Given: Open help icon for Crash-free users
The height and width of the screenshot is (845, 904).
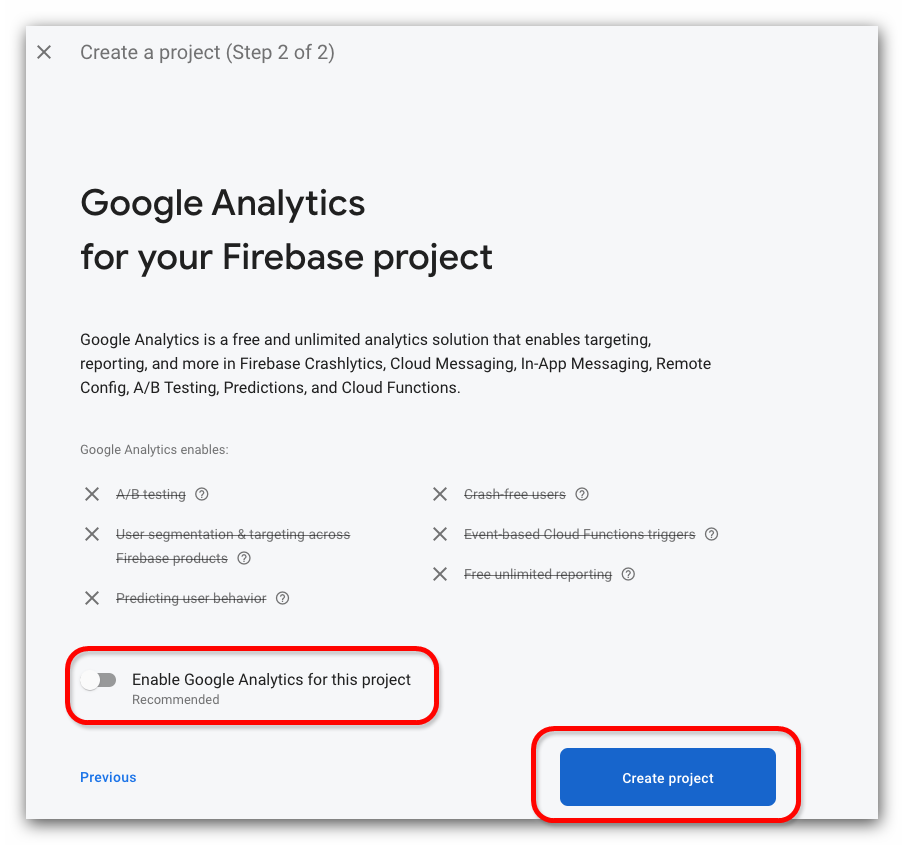Looking at the screenshot, I should pyautogui.click(x=582, y=494).
